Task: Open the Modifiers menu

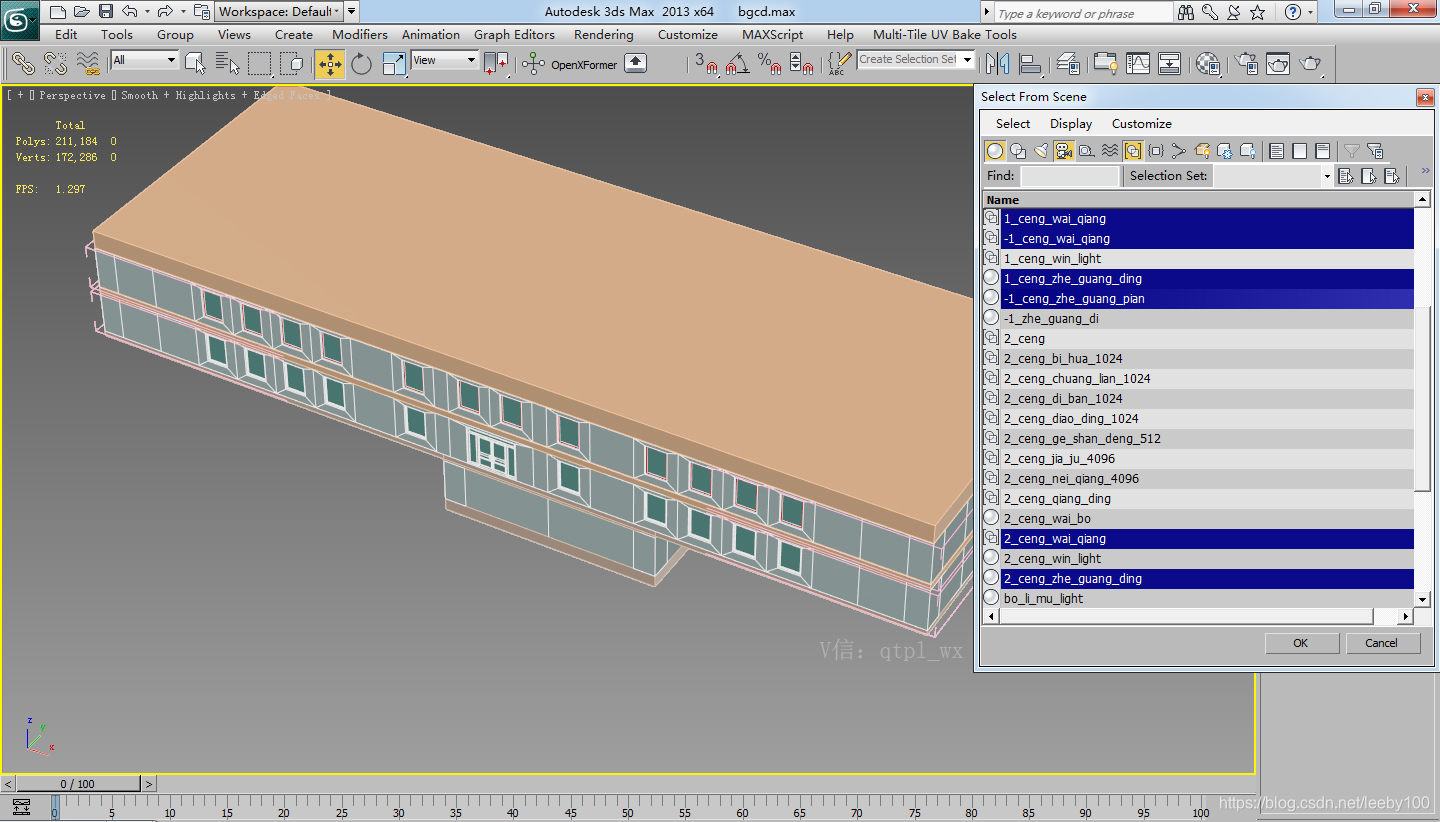Action: click(360, 34)
